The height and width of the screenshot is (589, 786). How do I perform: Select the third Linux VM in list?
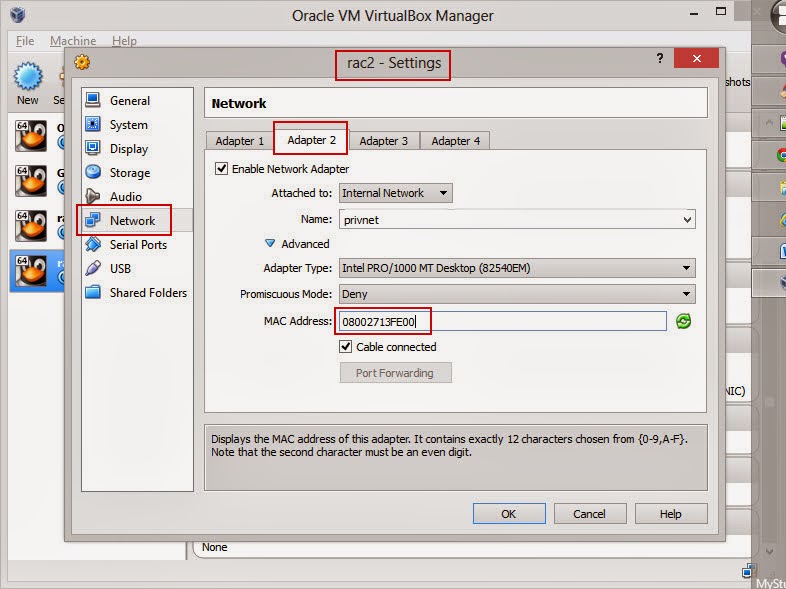coord(31,226)
